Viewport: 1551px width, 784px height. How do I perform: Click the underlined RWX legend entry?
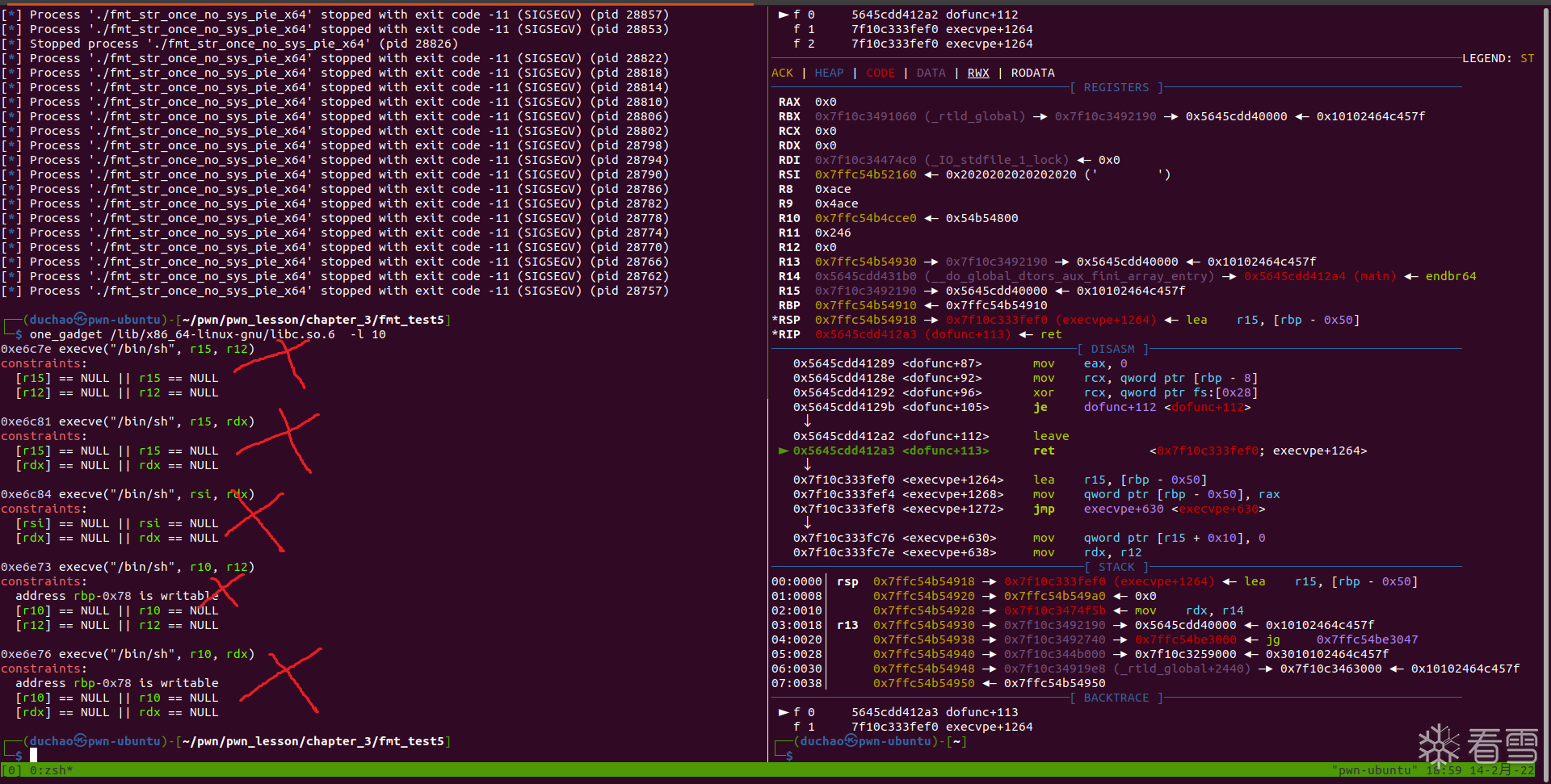tap(978, 73)
